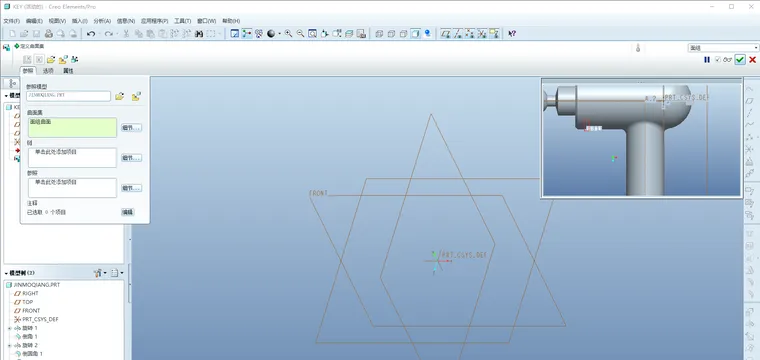This screenshot has height=360, width=760.
Task: Click the 参照 tab
Action: click(28, 71)
